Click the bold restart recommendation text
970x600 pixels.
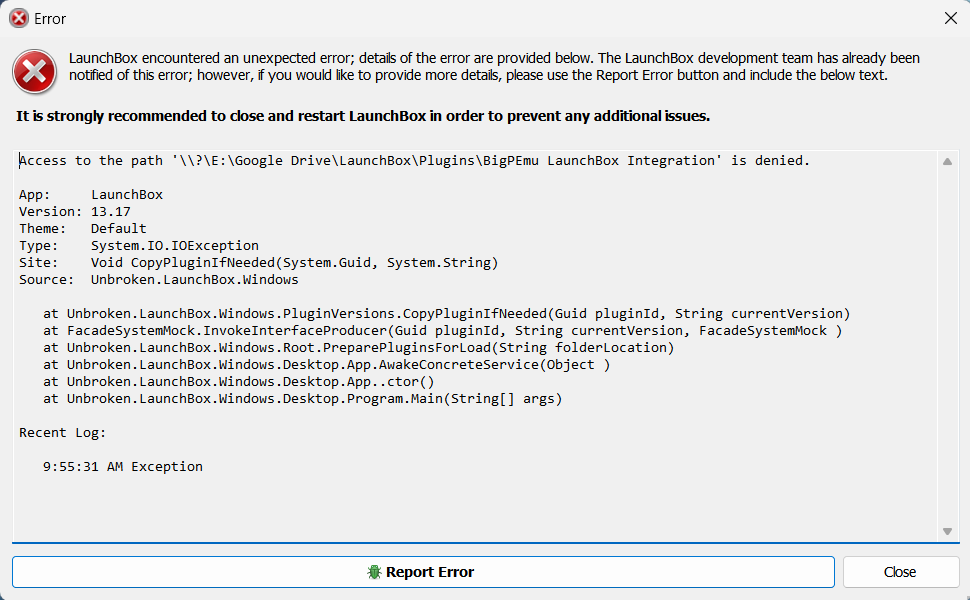coord(363,116)
